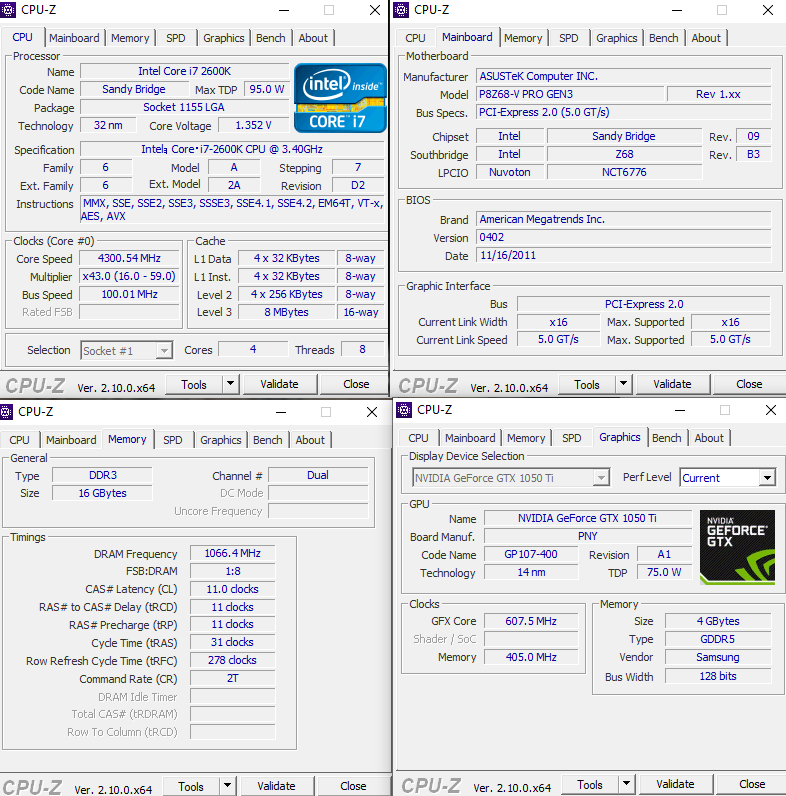Viewport: 786px width, 796px height.
Task: Open Tools dropdown arrow in Graphics window
Action: click(627, 784)
